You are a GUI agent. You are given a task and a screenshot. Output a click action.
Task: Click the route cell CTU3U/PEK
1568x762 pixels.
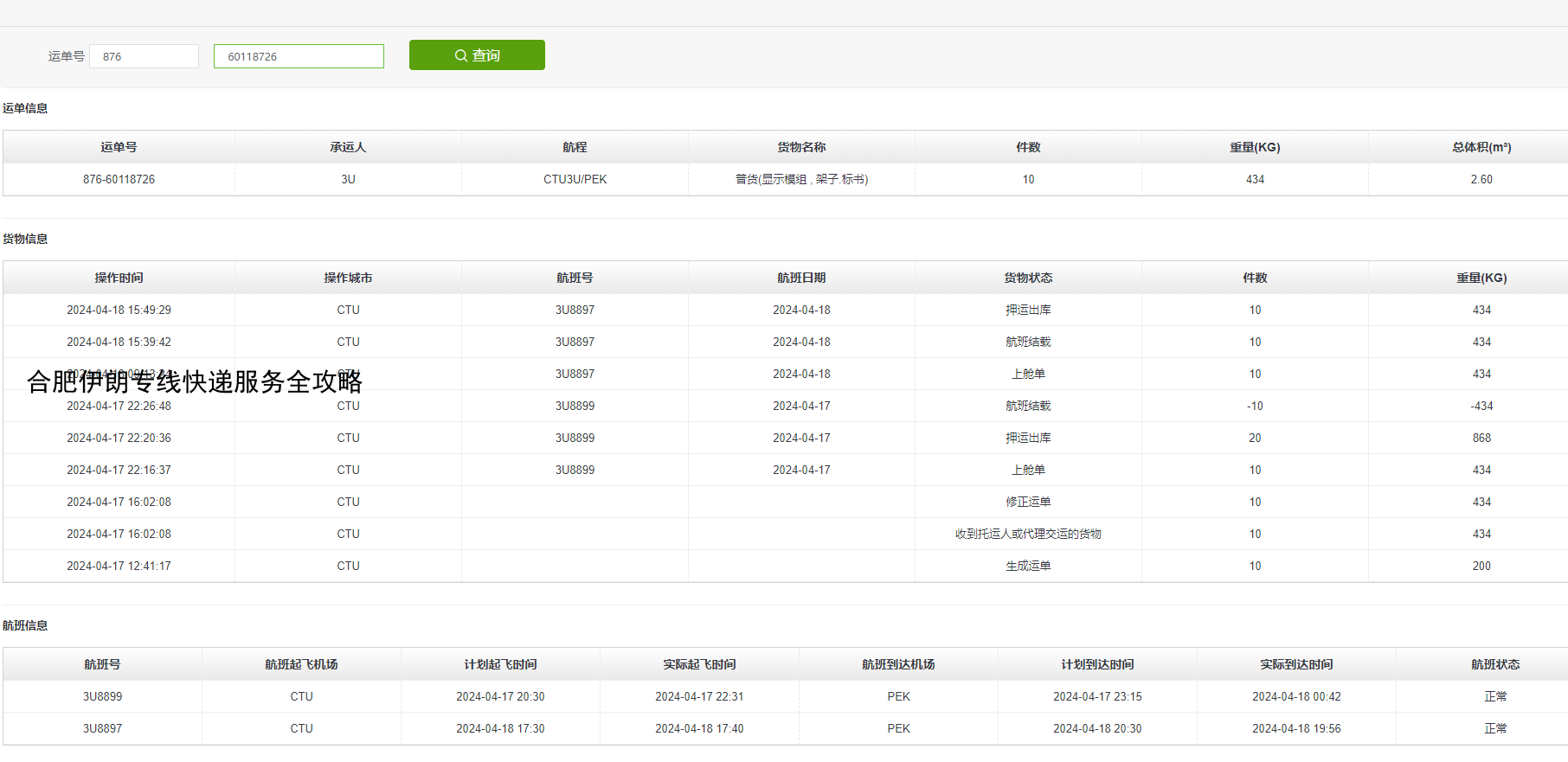[x=575, y=179]
